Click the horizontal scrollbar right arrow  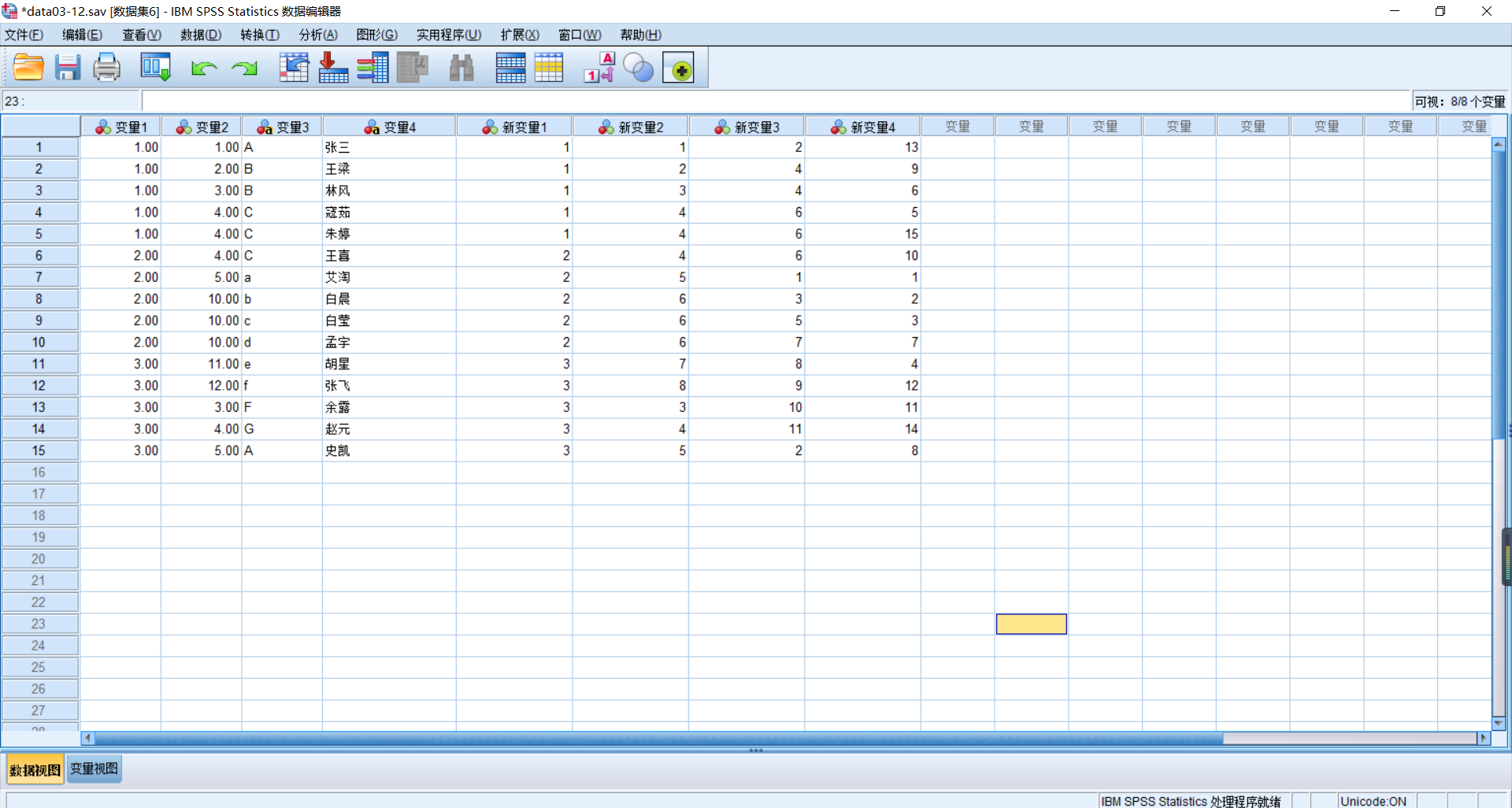1484,738
